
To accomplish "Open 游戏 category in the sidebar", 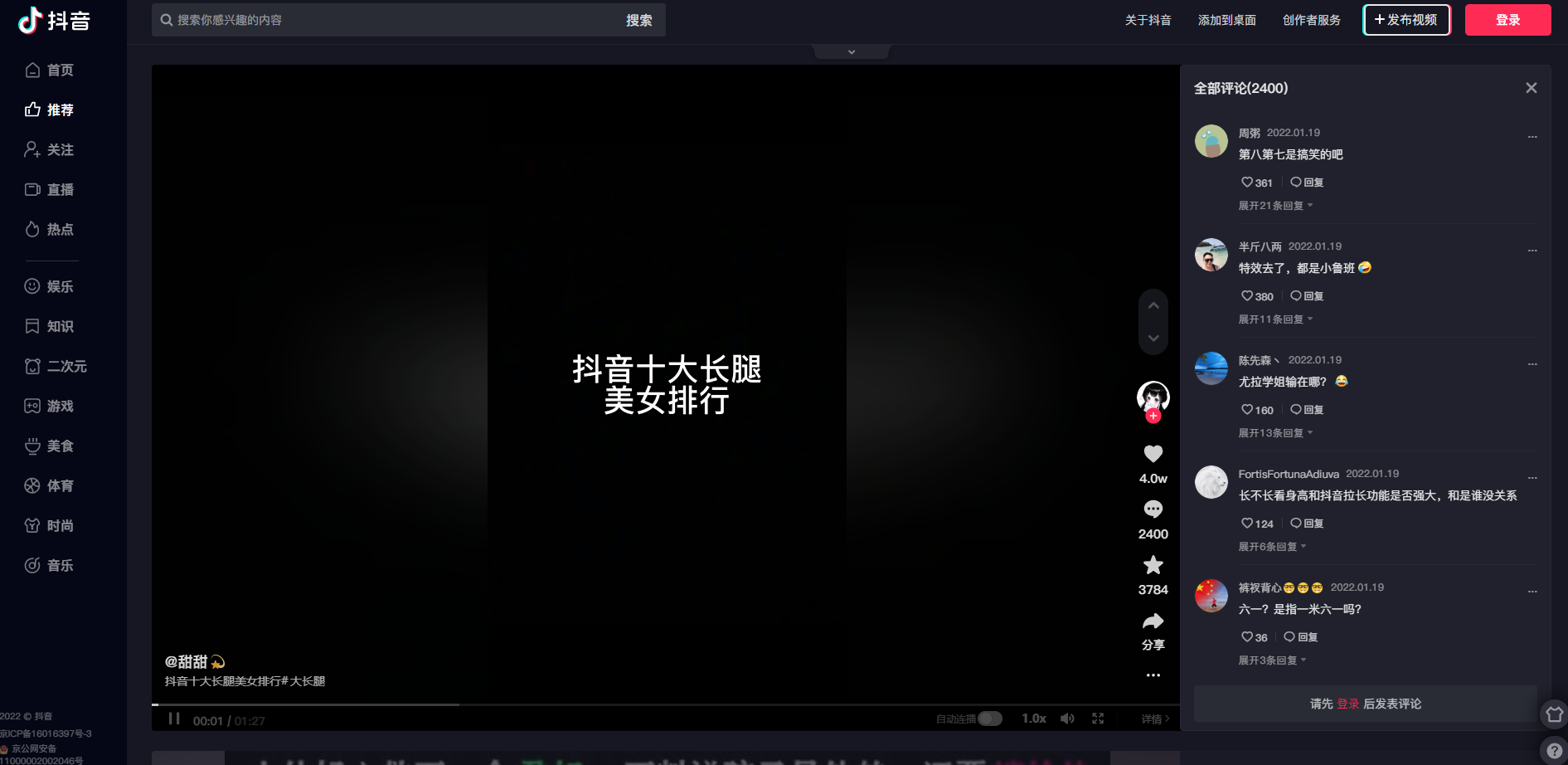I will tap(50, 407).
